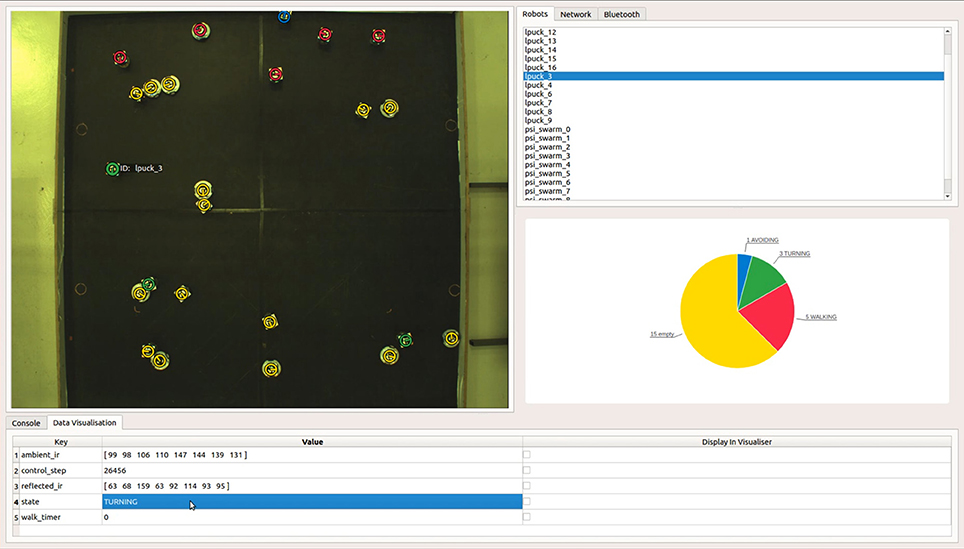Screen dimensions: 964x549
Task: Click the robots list scrollbar up arrow
Action: click(x=947, y=31)
